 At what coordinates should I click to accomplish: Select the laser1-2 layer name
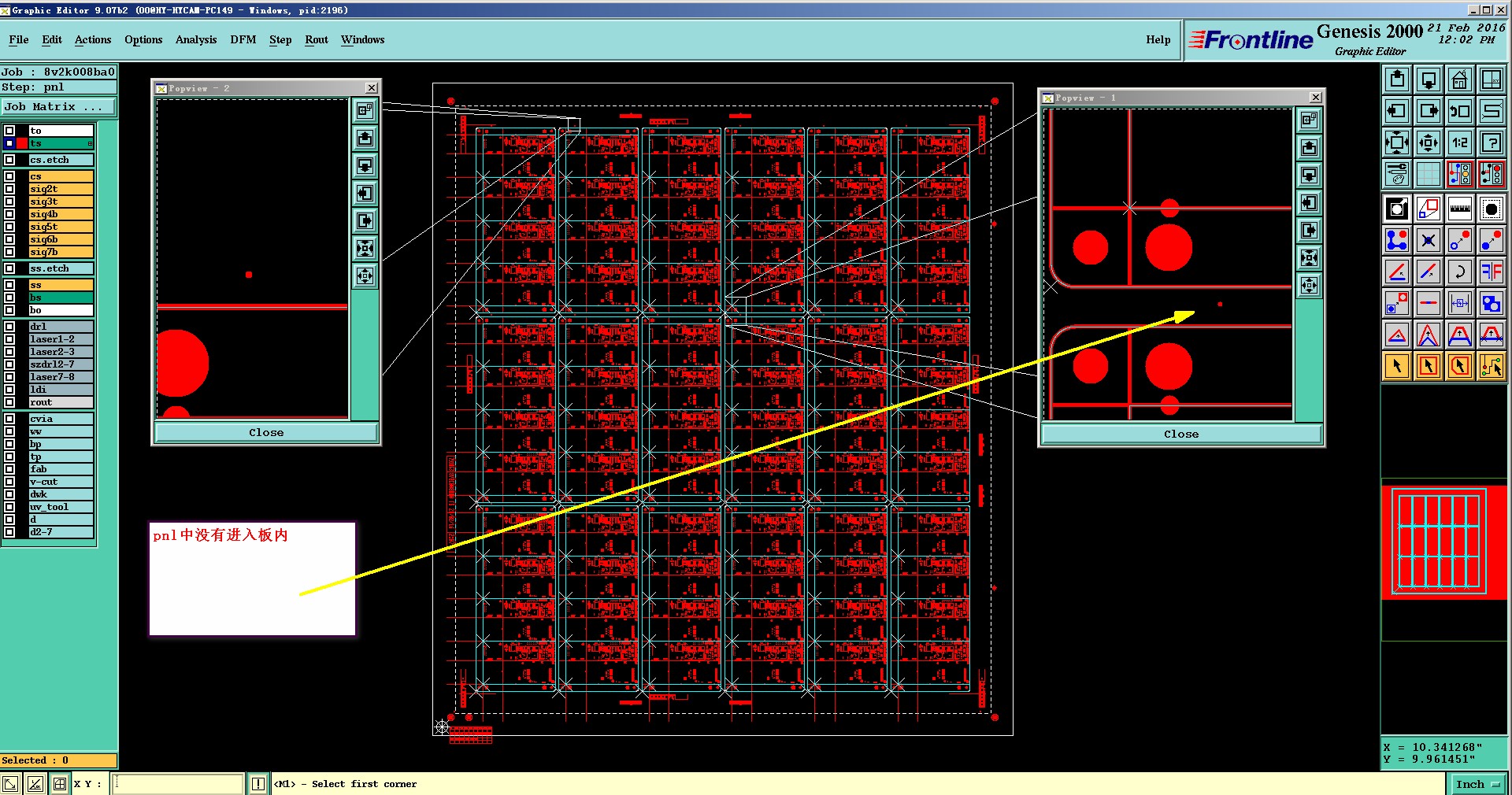(x=61, y=339)
